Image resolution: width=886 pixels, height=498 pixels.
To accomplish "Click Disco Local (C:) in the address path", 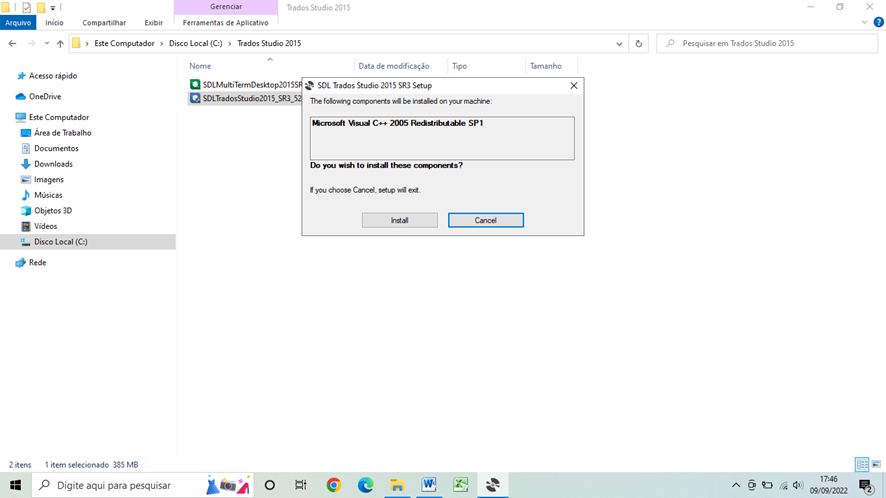I will 196,43.
